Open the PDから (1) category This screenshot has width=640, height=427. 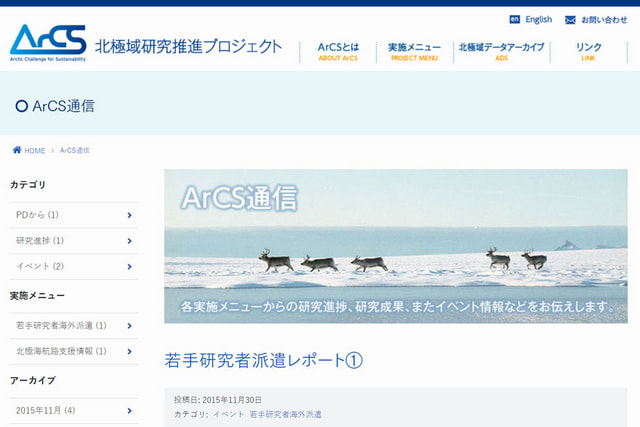pos(37,215)
